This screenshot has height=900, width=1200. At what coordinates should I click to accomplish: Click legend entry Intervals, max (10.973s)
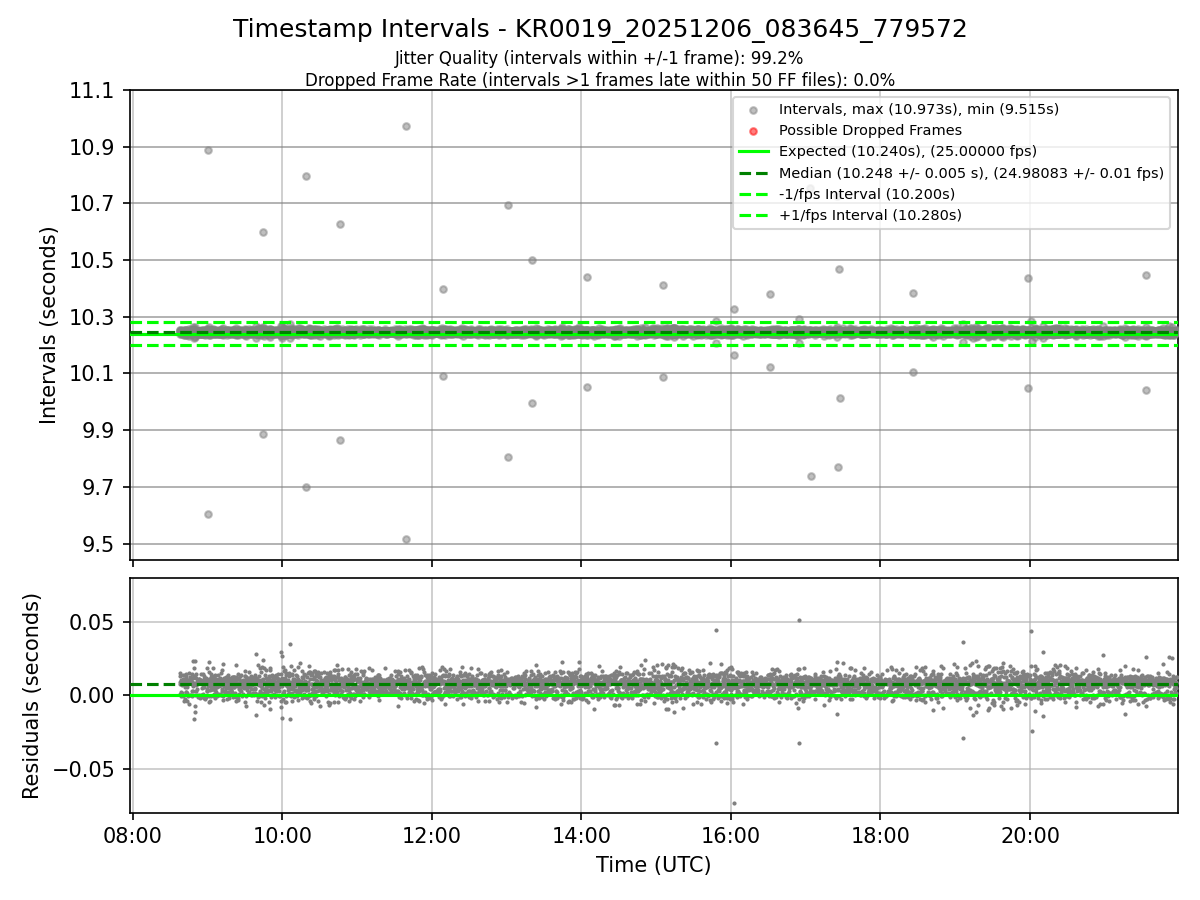(918, 109)
